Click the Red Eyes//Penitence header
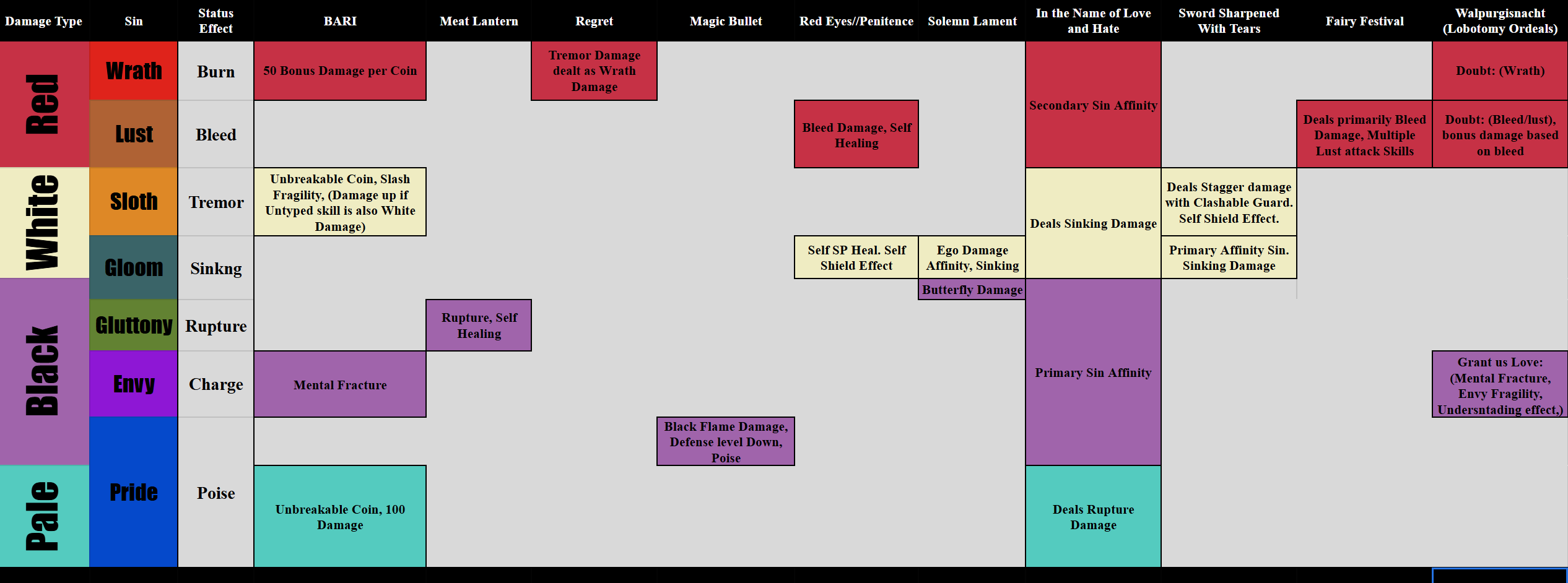The image size is (1568, 583). (856, 21)
